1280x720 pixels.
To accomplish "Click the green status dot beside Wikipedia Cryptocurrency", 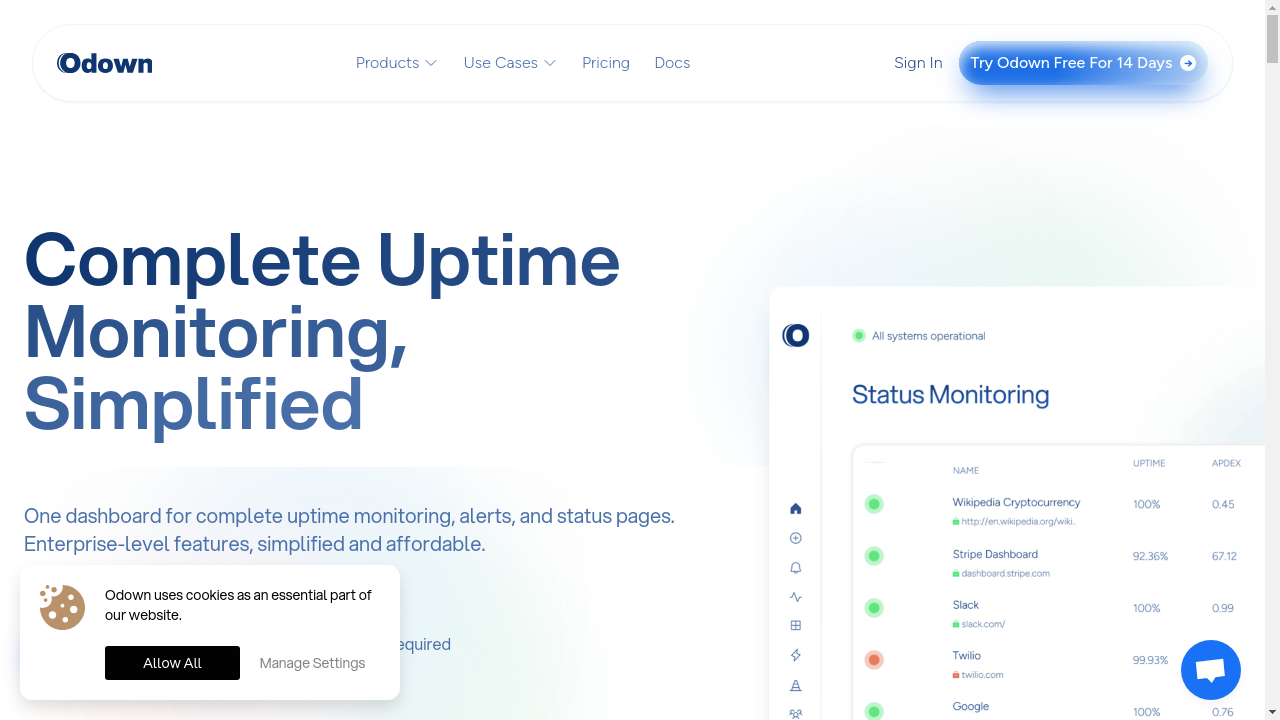I will (x=874, y=504).
